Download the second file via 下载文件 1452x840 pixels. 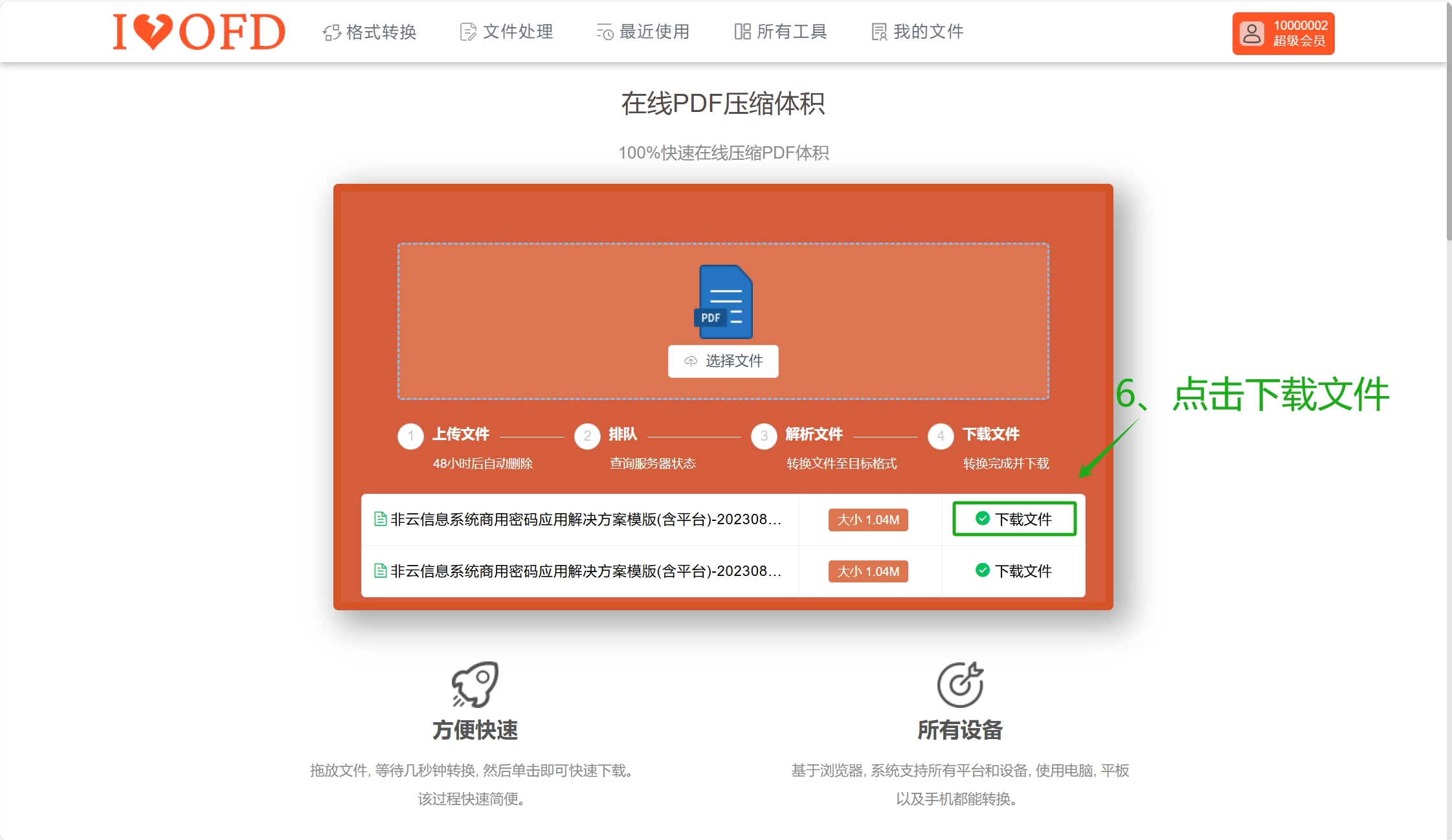pos(1014,571)
